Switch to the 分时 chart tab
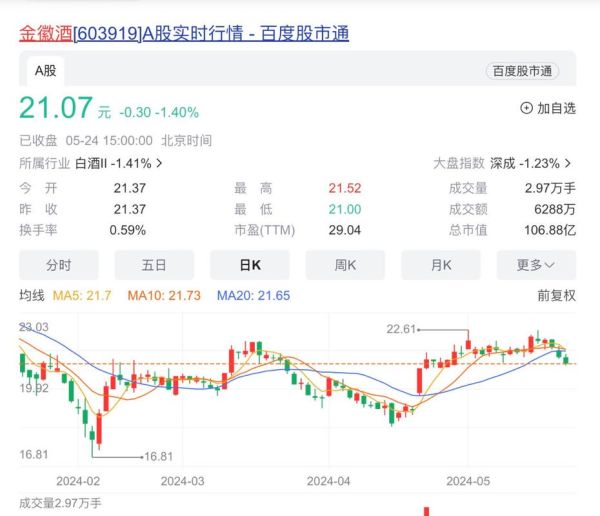 [59, 265]
